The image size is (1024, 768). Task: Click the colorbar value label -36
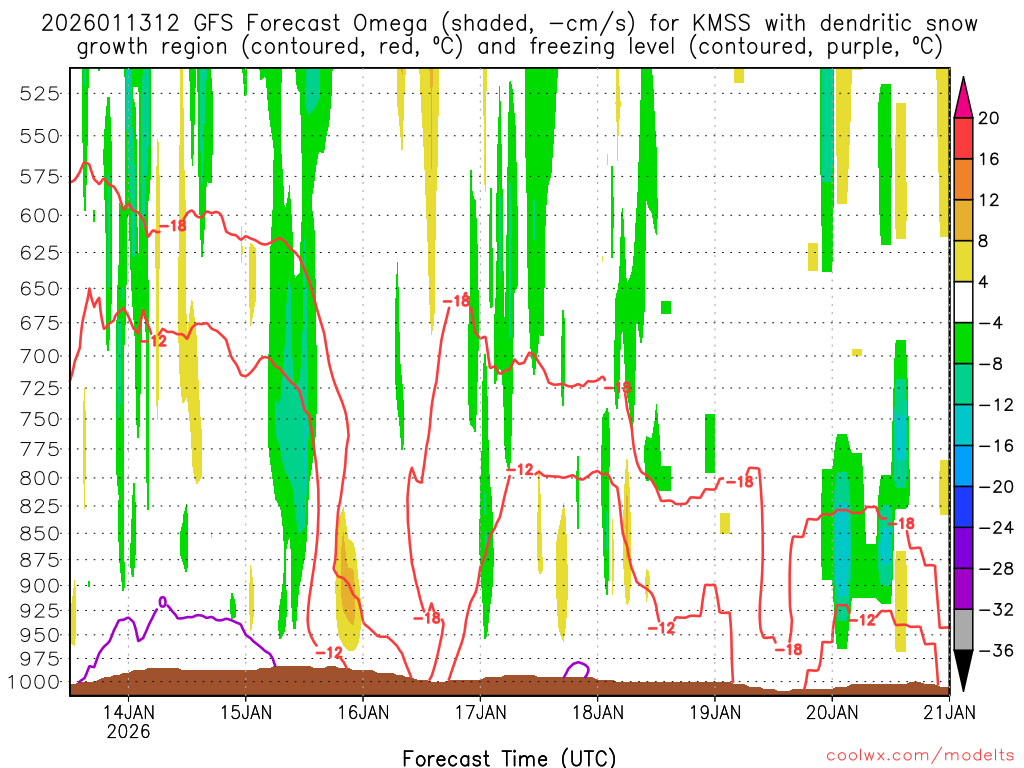[x=996, y=650]
